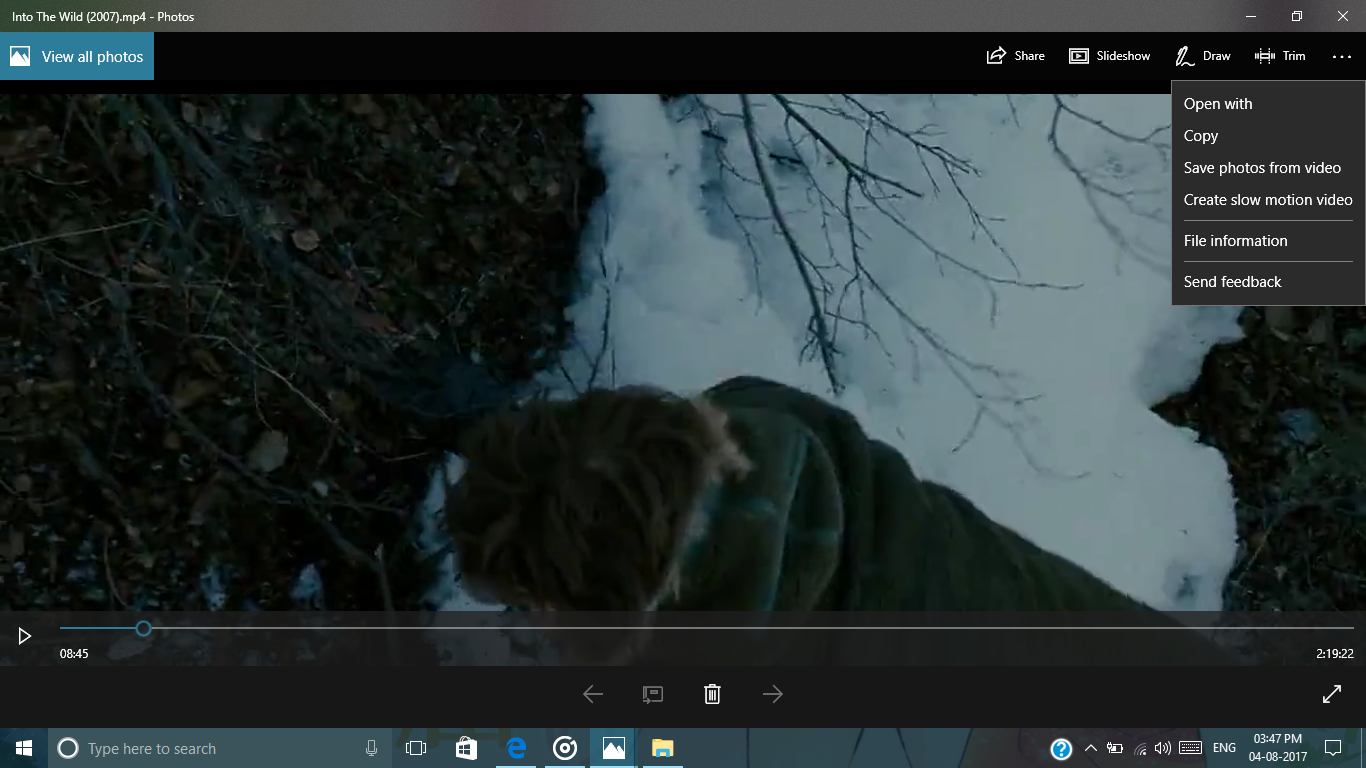Image resolution: width=1366 pixels, height=768 pixels.
Task: Click the video seek slider handle
Action: coord(143,628)
